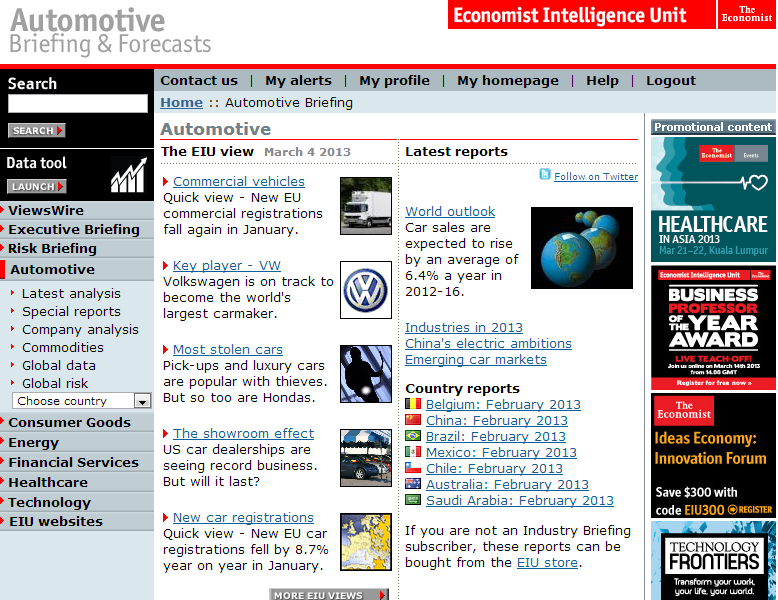Open the Healthcare in Asia 2013 banner

(x=713, y=199)
